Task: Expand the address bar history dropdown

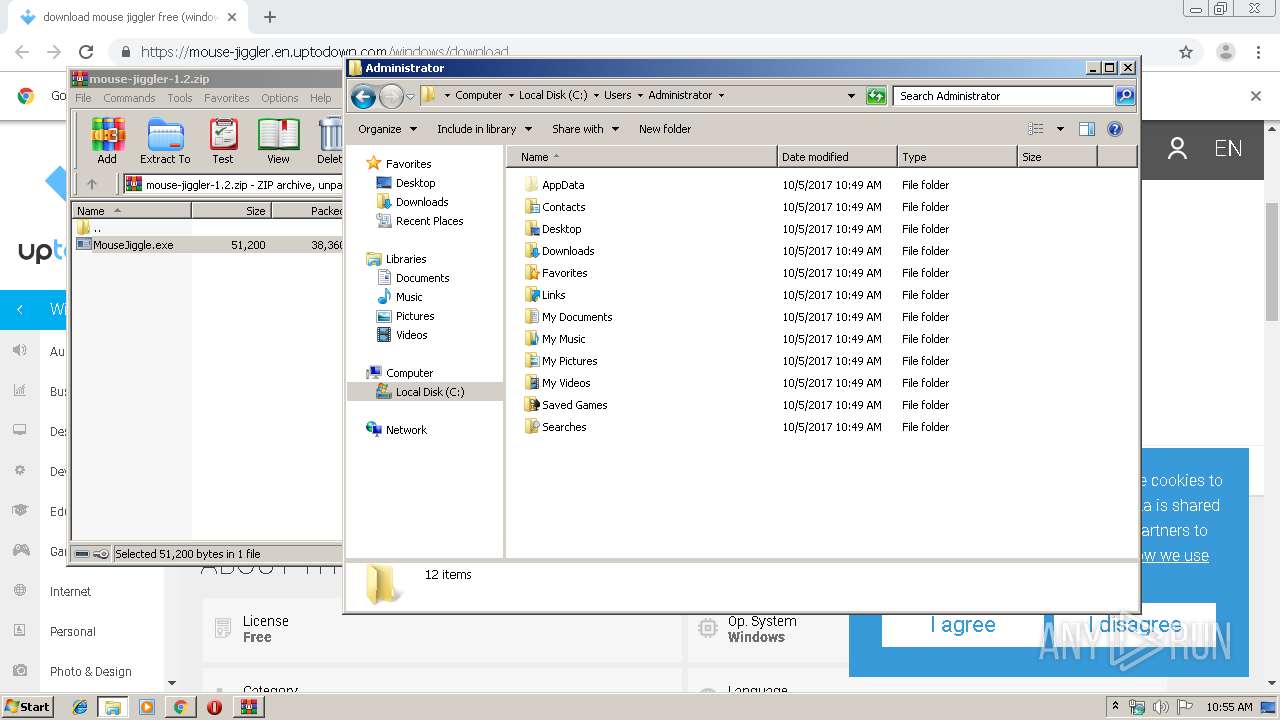Action: click(x=851, y=96)
